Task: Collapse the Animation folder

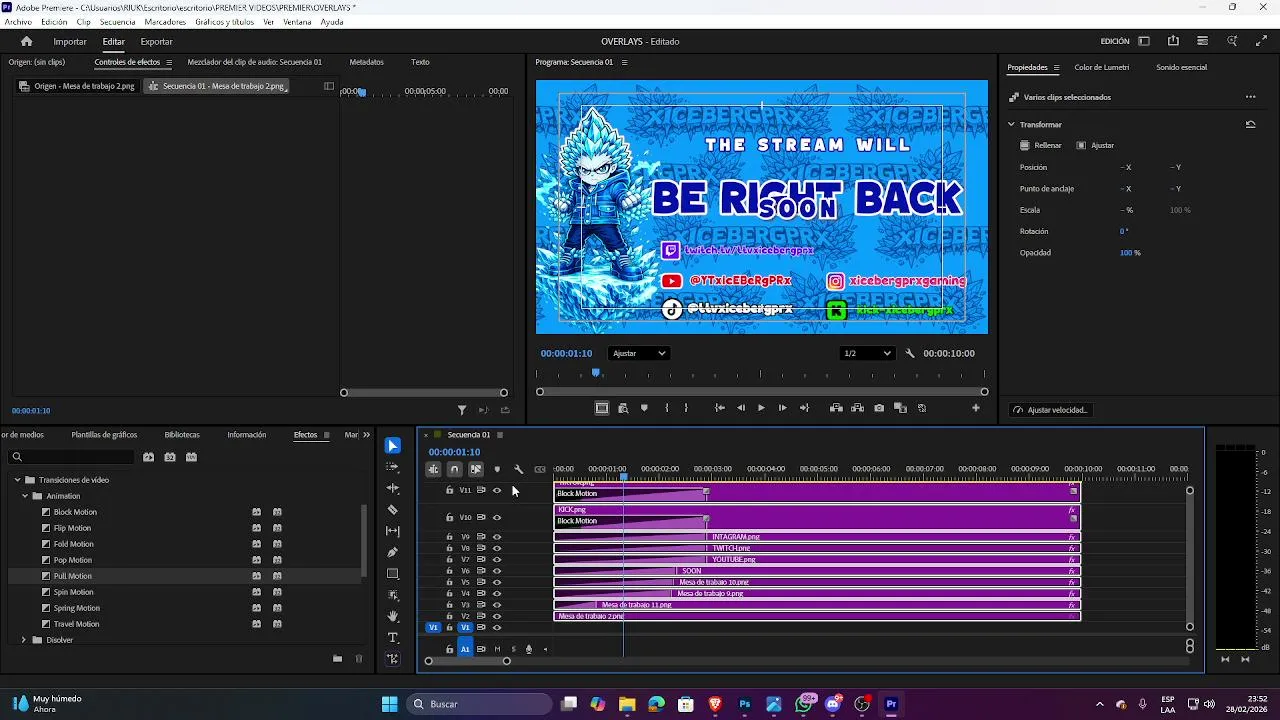Action: [x=25, y=496]
